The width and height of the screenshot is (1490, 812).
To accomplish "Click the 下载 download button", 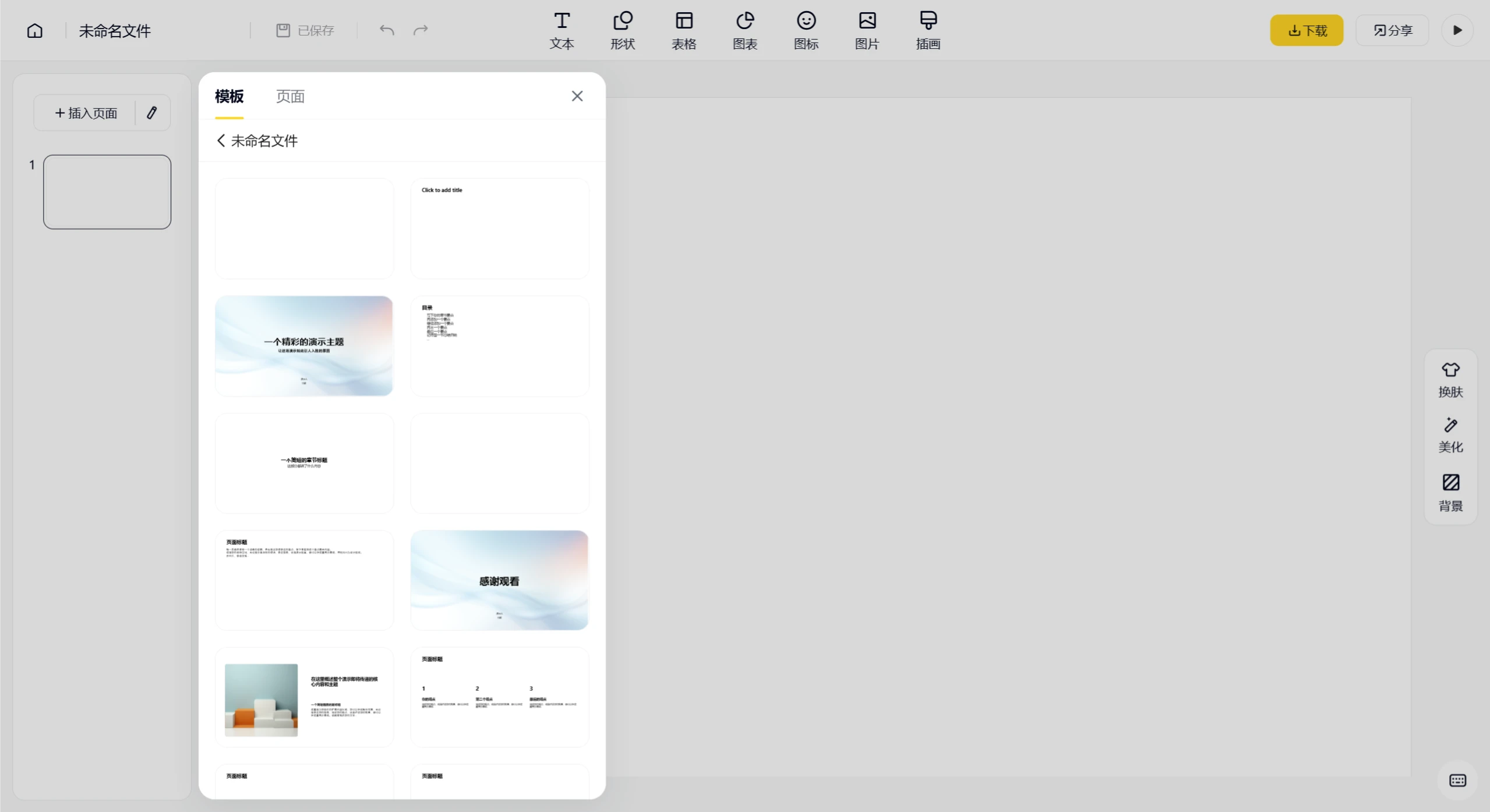I will (1306, 30).
